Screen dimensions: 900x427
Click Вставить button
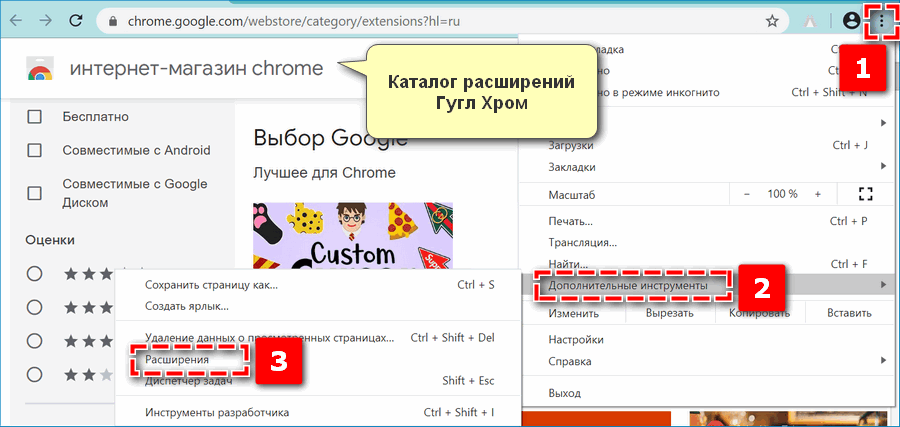(x=849, y=313)
